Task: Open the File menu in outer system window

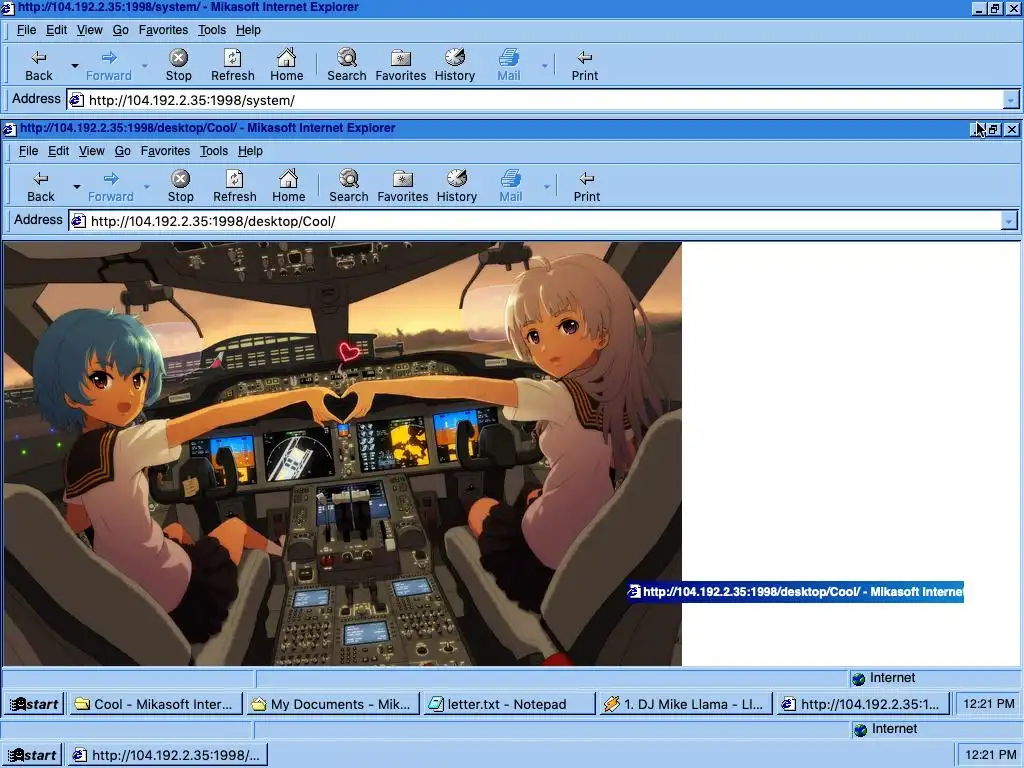Action: point(26,30)
